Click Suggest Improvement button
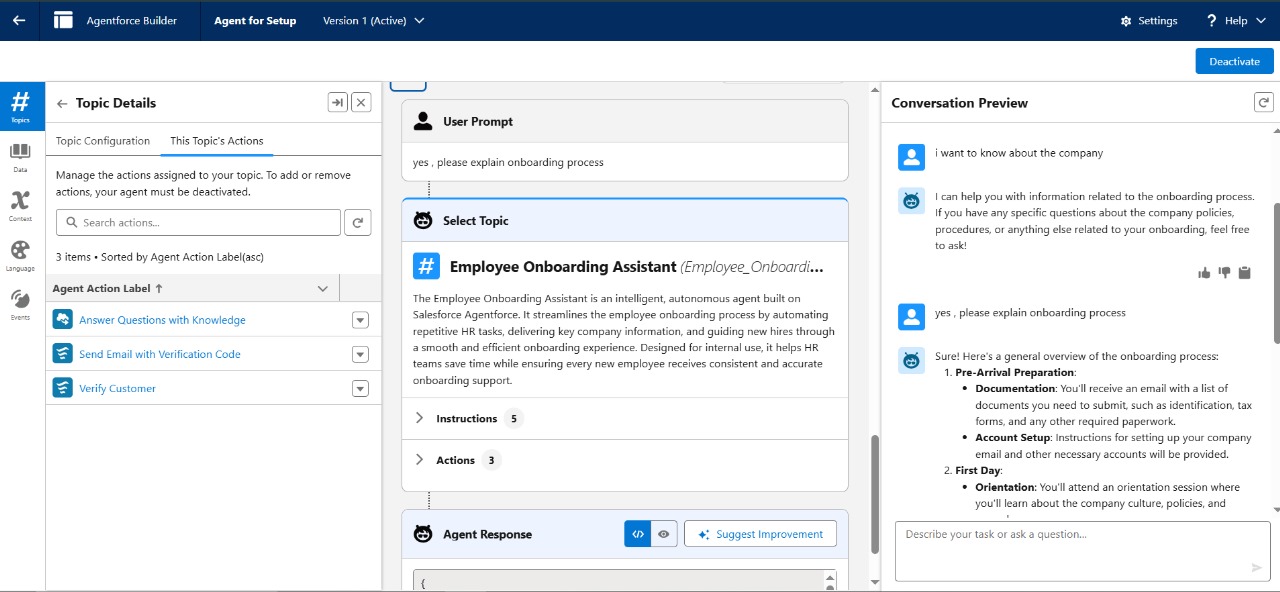This screenshot has width=1280, height=592. point(760,534)
